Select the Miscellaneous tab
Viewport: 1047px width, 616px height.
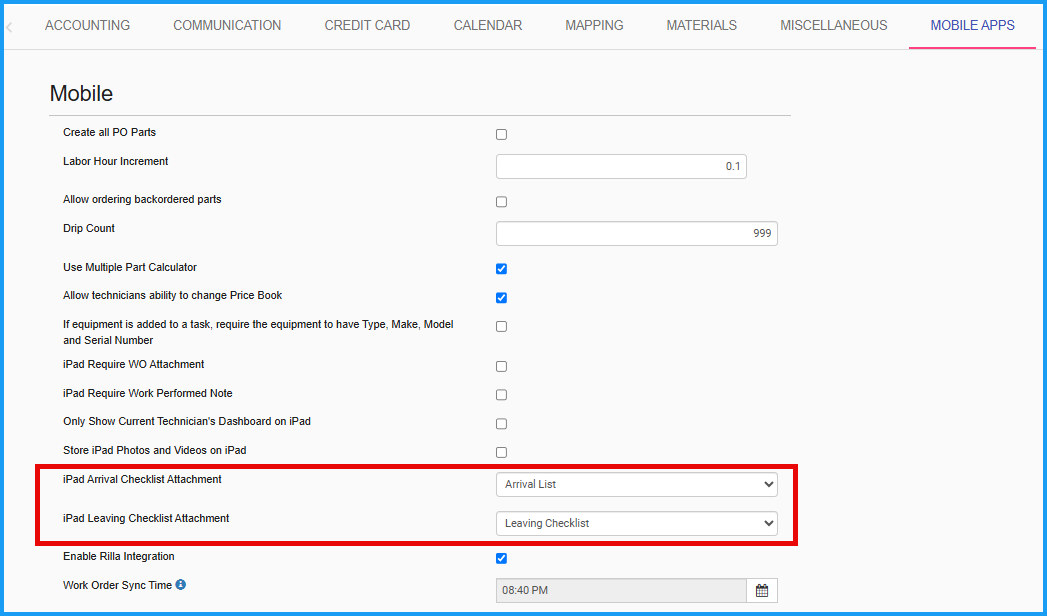coord(833,25)
